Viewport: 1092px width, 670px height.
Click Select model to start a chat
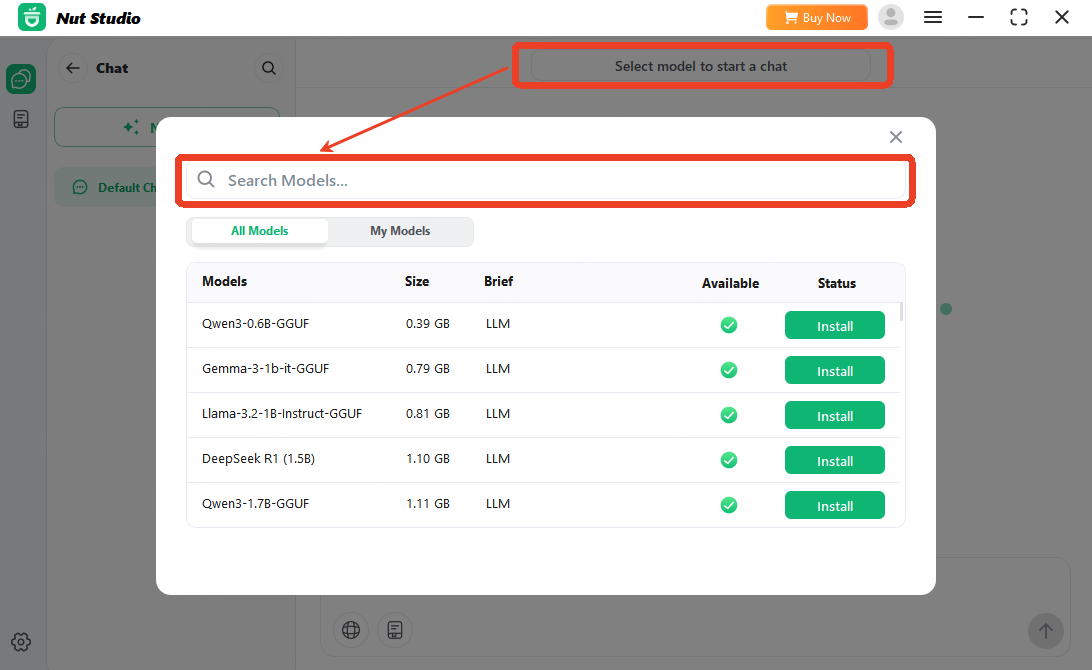point(701,66)
